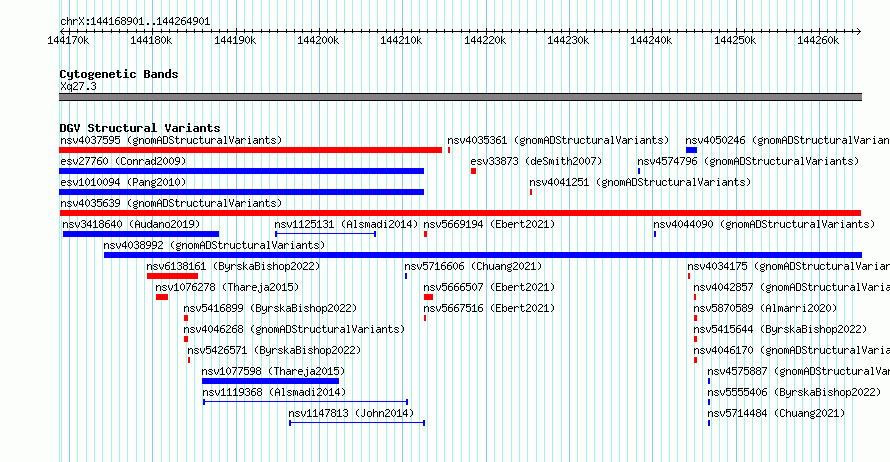Click the nsv4041251 variant label
Viewport: 890px width, 462px height.
(640, 182)
